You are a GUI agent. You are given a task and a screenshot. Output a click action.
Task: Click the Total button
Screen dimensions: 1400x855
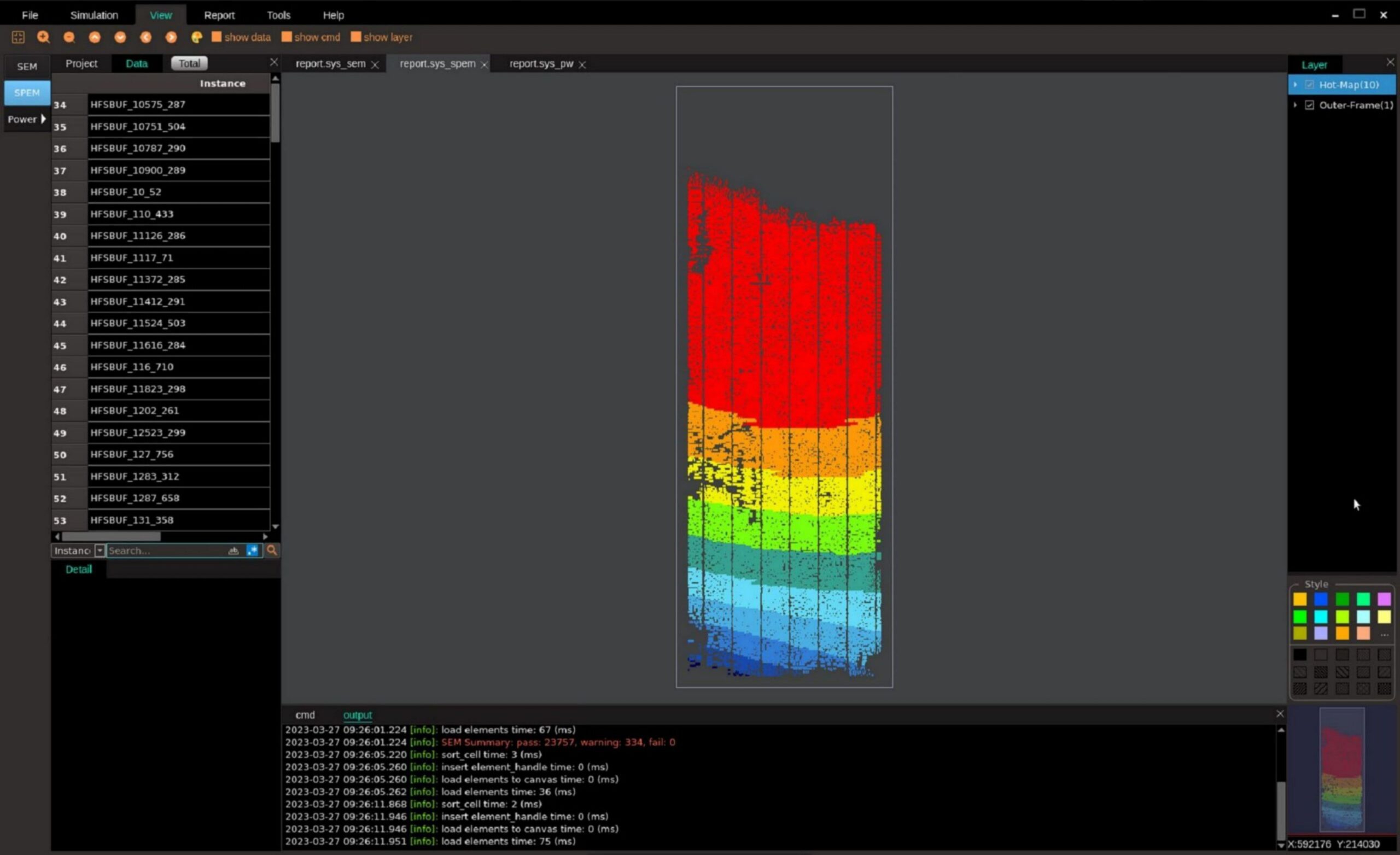click(189, 63)
